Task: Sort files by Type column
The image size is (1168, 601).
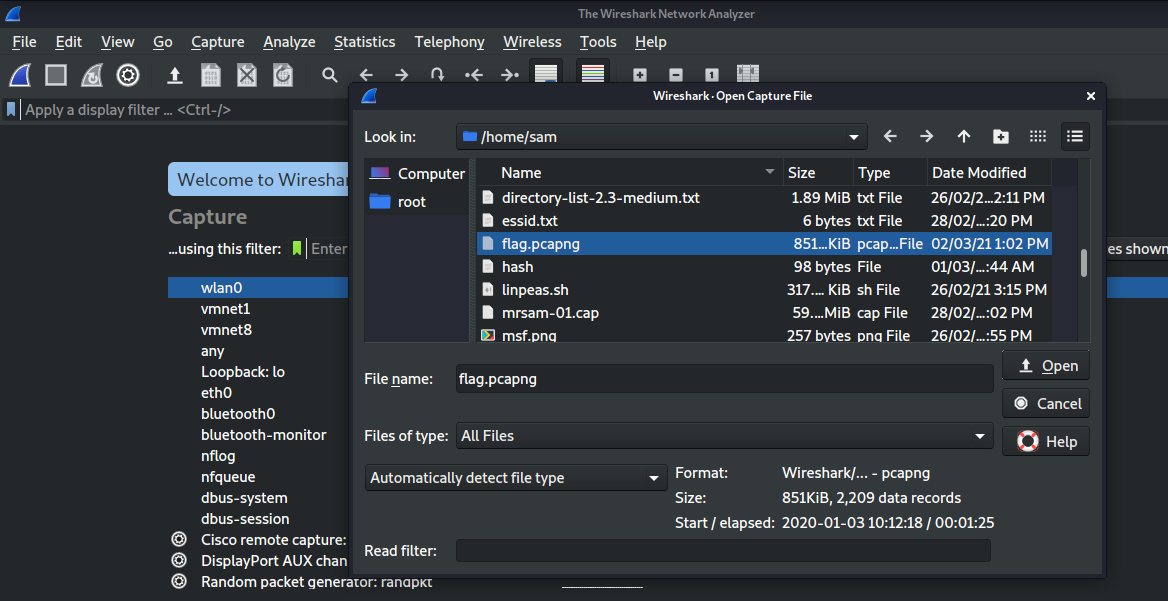Action: point(890,173)
